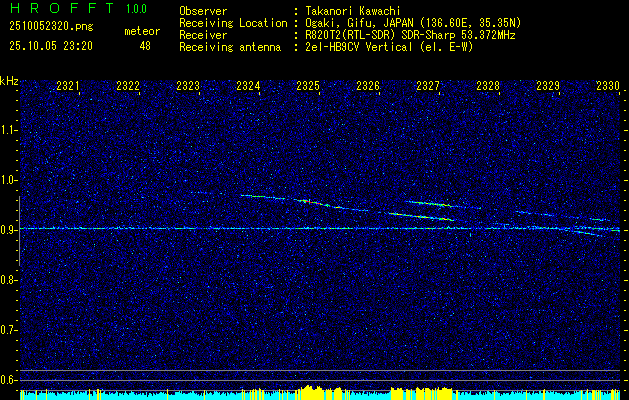Click the meteor count value 48
This screenshot has height=400, width=629.
tap(145, 46)
